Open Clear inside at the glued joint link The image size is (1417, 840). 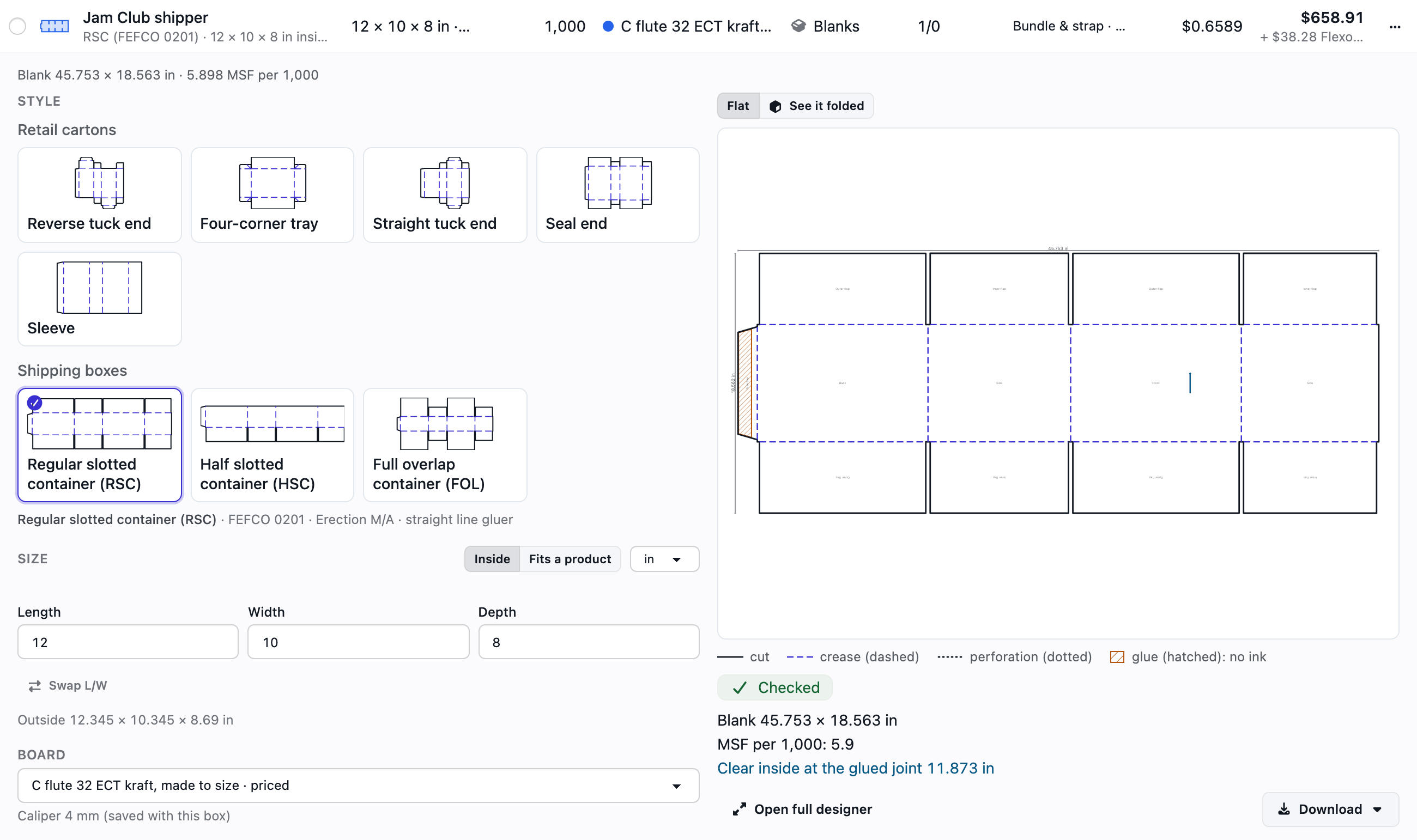[856, 768]
